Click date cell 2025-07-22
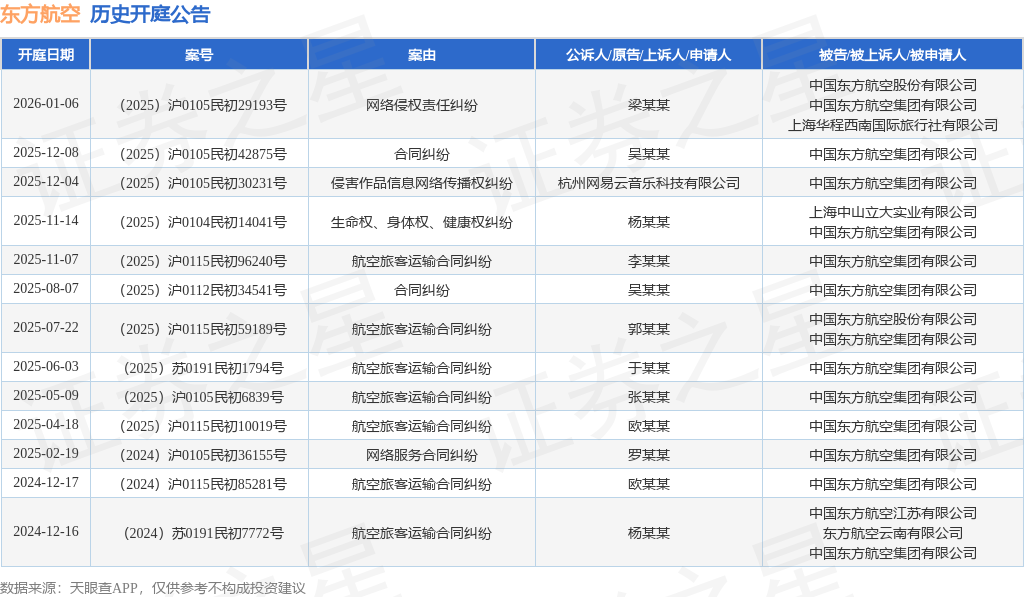The height and width of the screenshot is (597, 1024). tap(46, 328)
